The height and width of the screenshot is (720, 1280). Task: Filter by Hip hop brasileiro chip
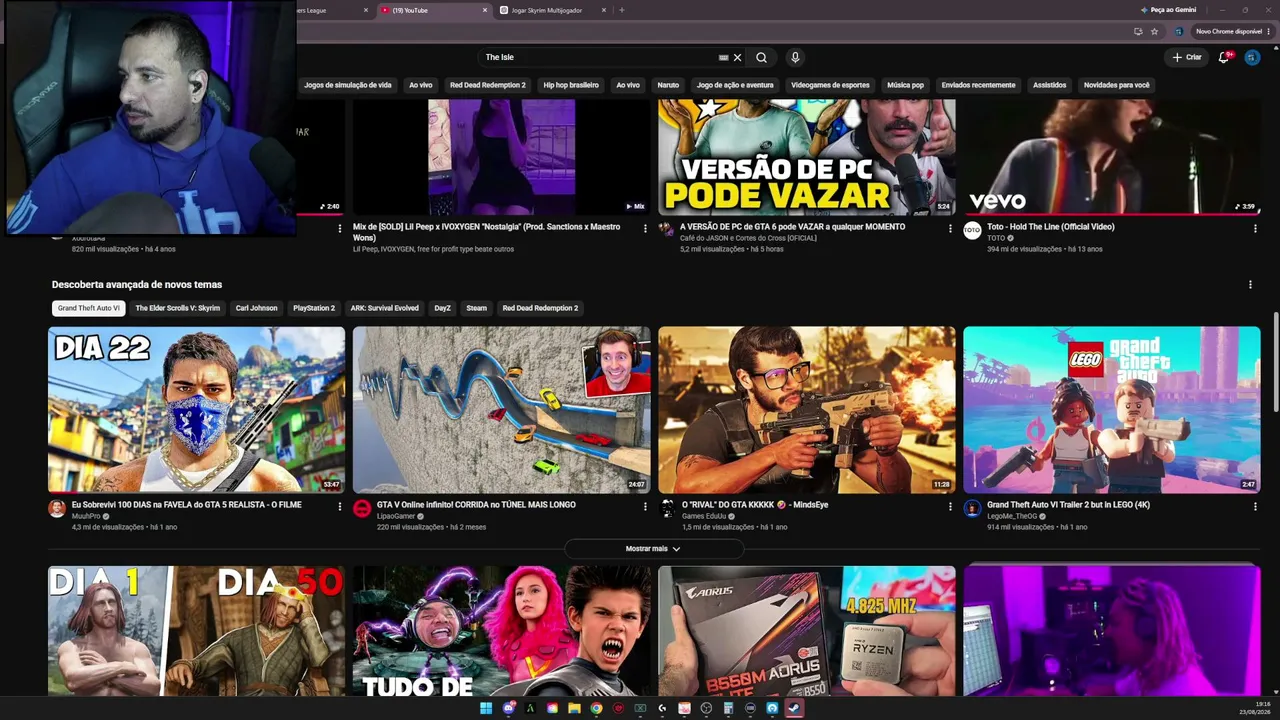click(571, 85)
